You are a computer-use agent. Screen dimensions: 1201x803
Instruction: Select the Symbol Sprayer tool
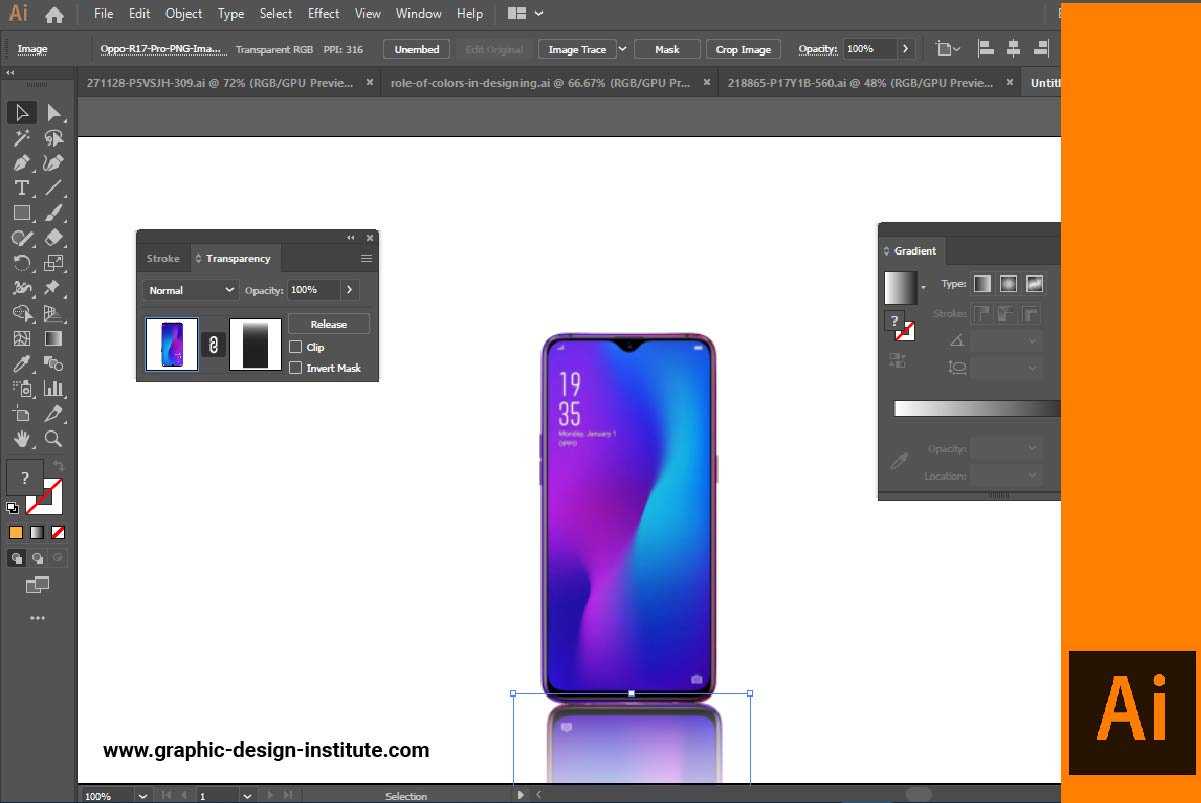pyautogui.click(x=22, y=389)
